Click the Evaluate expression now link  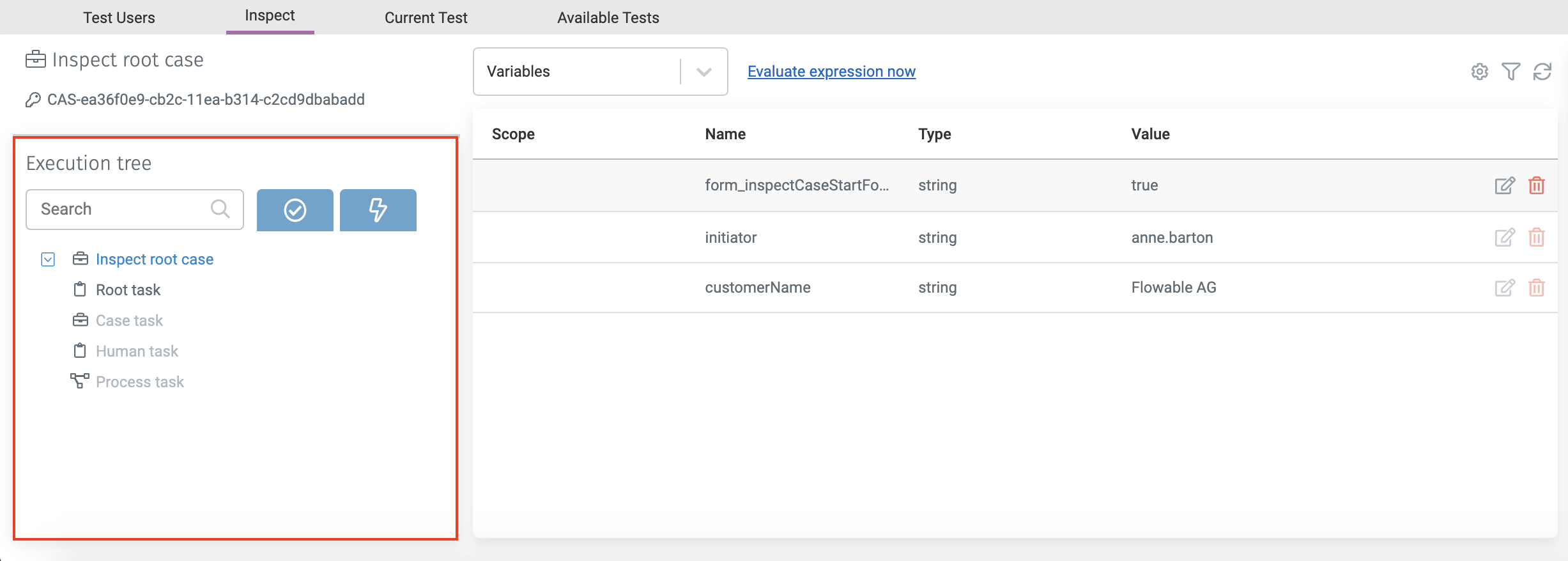tap(831, 72)
